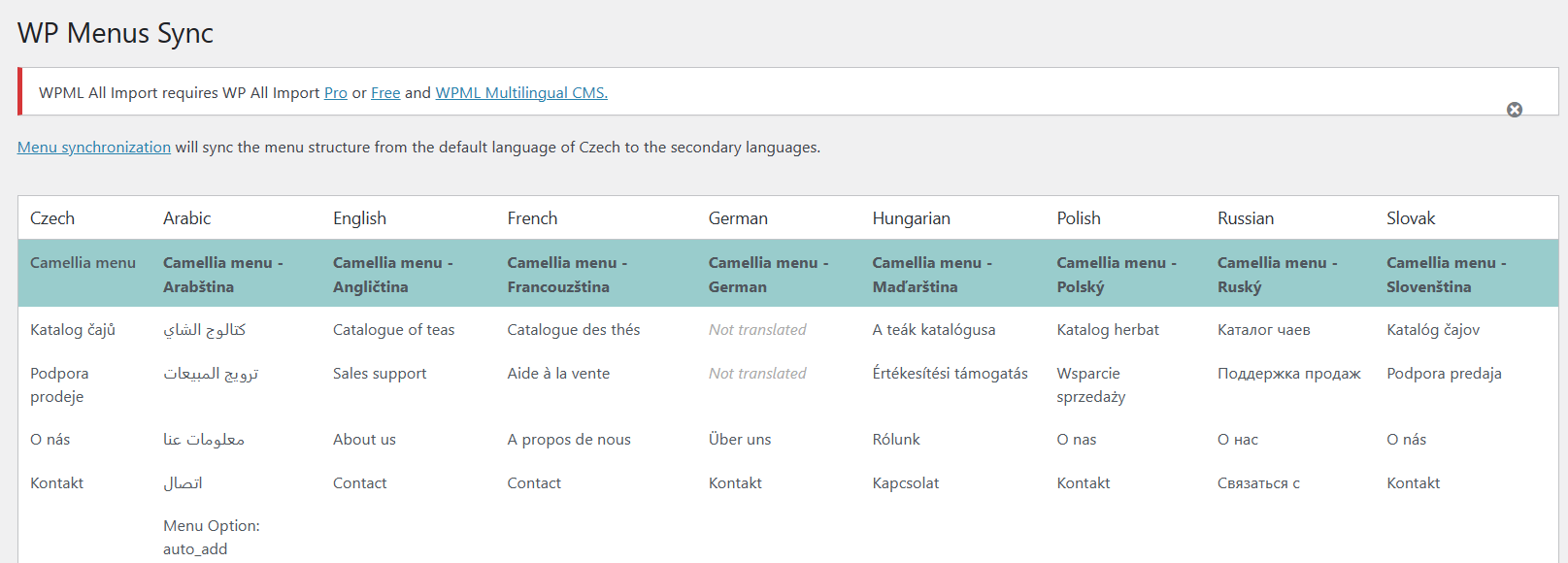Click the German column header

[x=738, y=218]
